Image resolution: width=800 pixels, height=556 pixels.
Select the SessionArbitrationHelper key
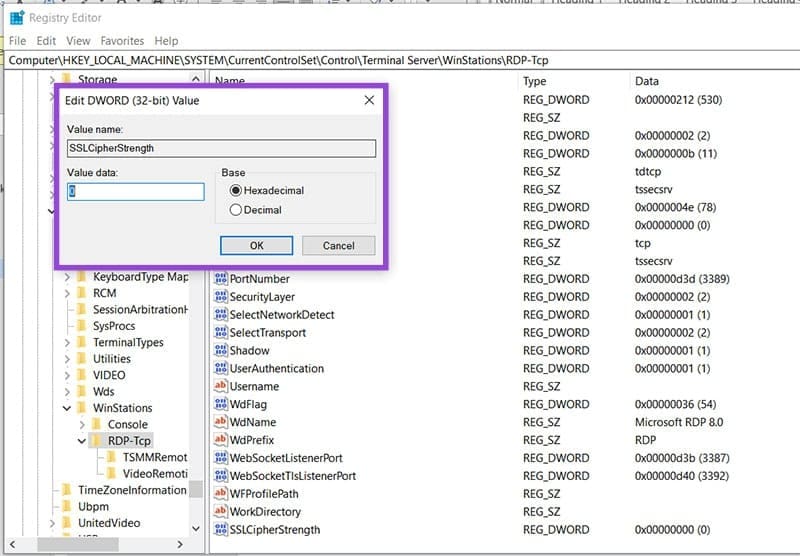point(140,310)
